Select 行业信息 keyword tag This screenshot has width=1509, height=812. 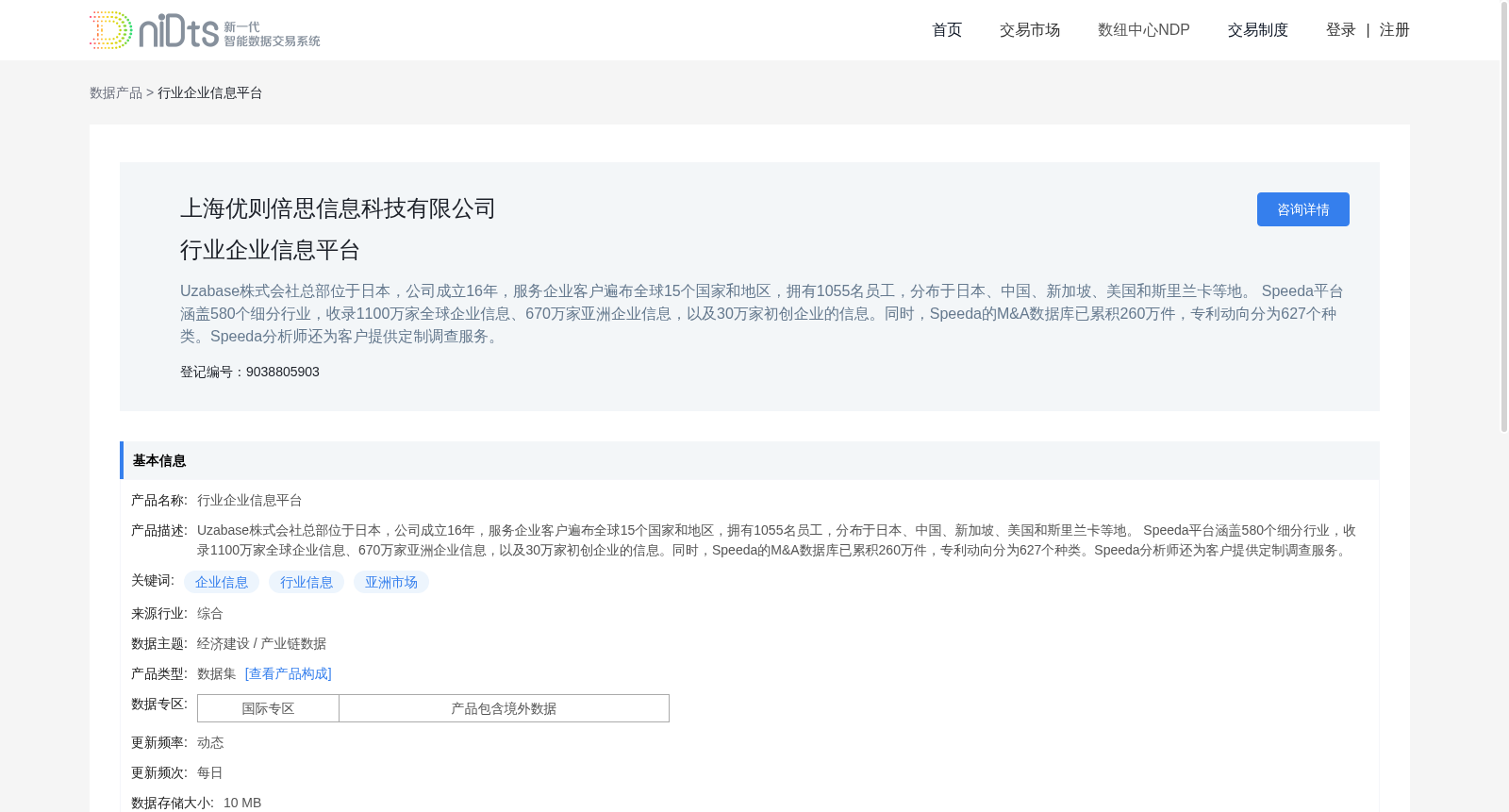click(x=307, y=582)
